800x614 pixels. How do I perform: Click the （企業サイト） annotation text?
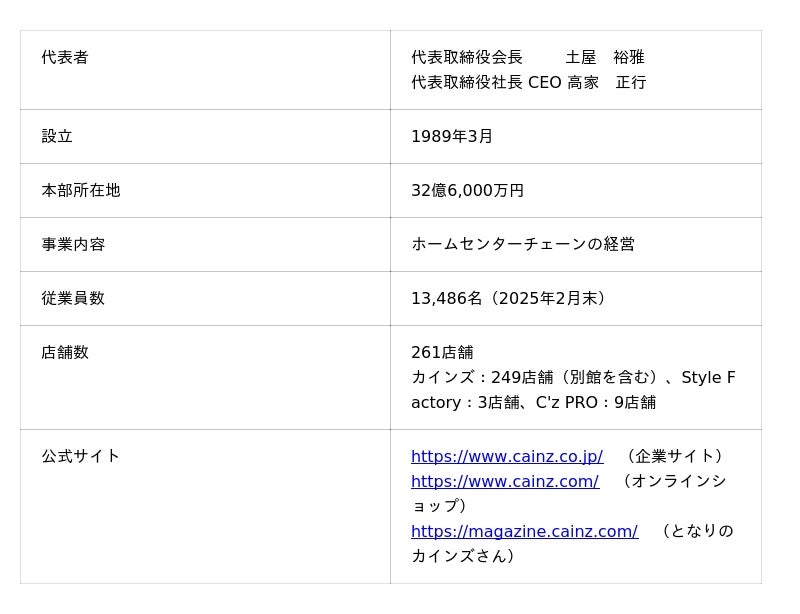coord(675,456)
